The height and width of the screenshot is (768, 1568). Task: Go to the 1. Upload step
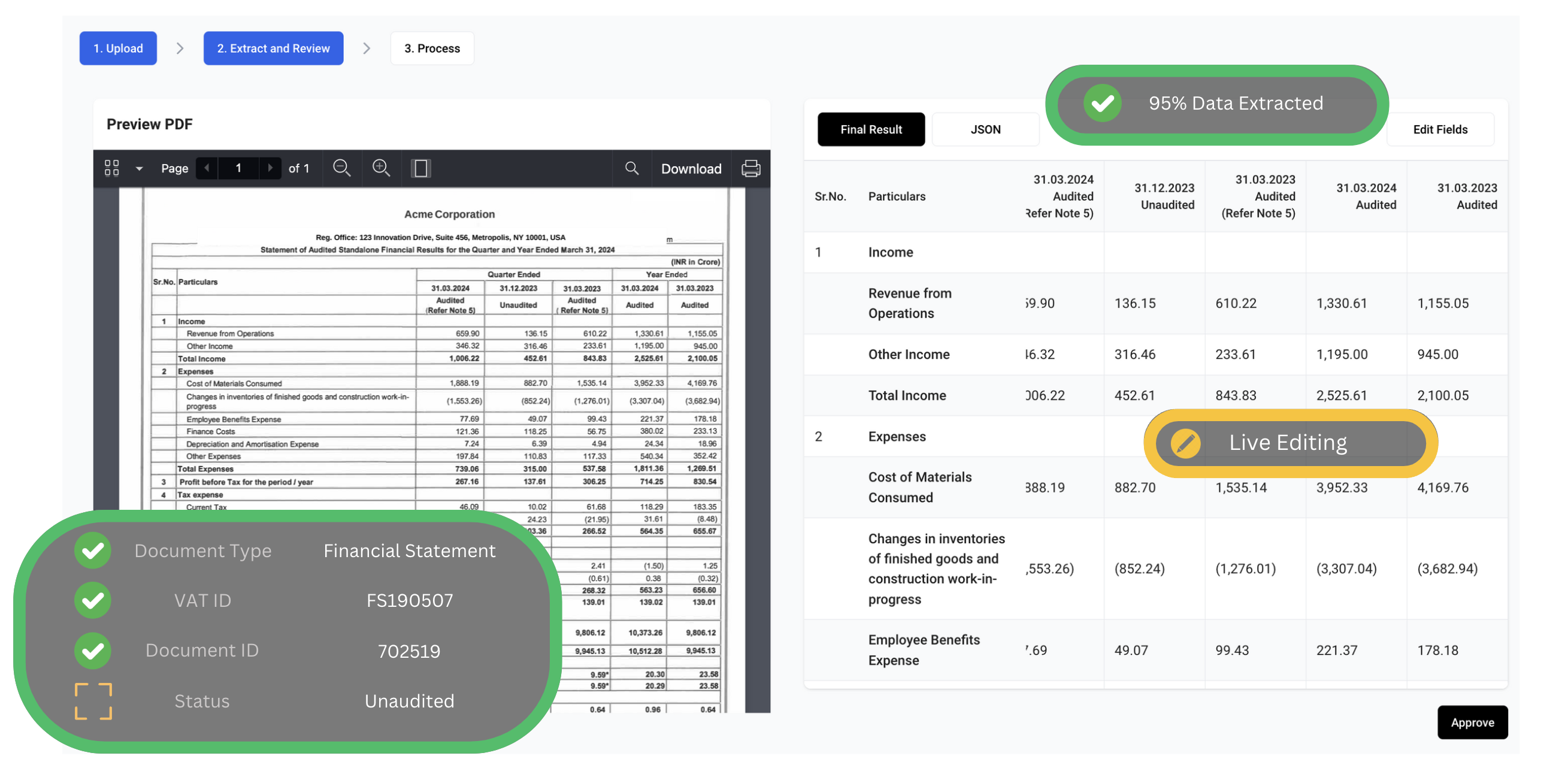[x=118, y=48]
